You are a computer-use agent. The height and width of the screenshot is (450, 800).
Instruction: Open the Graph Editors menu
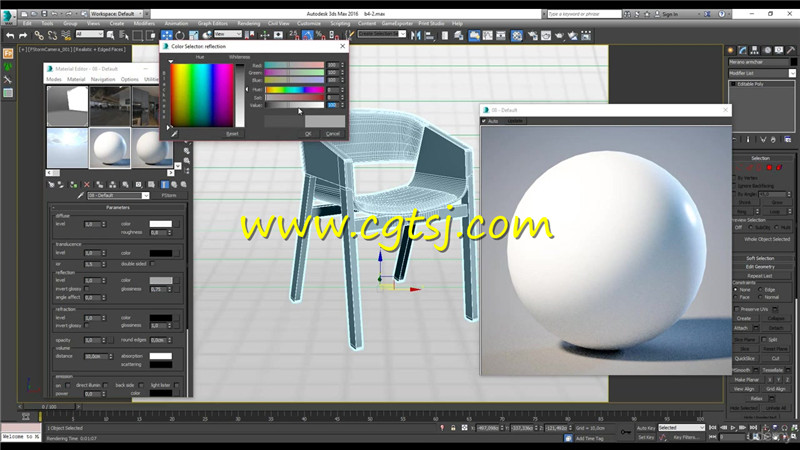213,23
